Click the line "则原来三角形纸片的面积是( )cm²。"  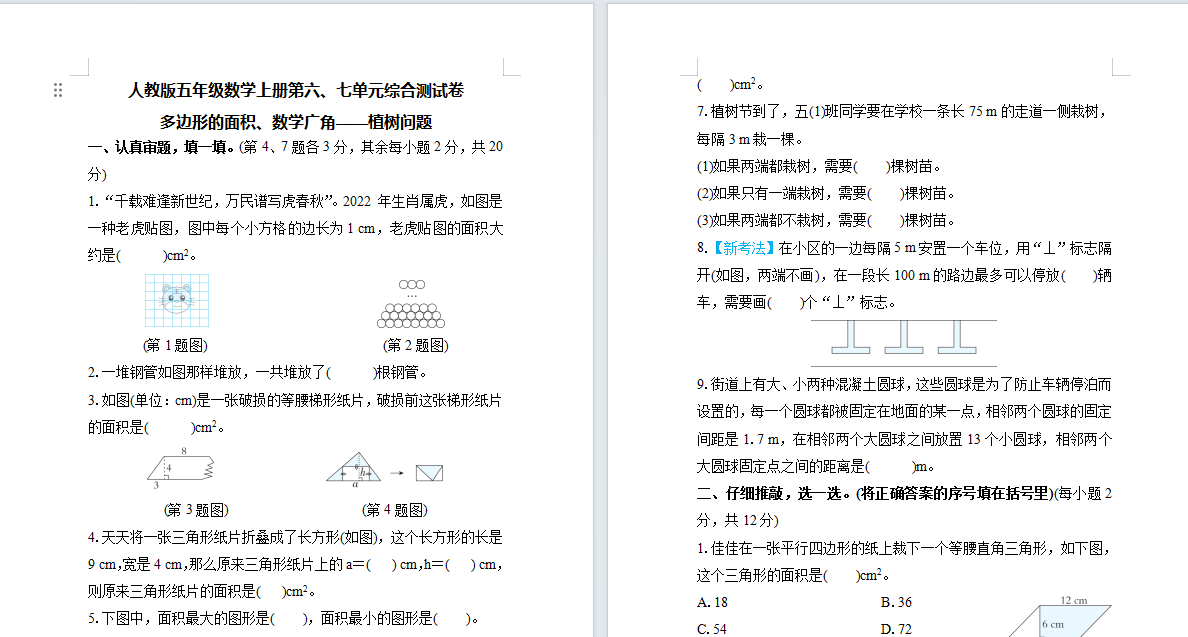click(202, 591)
